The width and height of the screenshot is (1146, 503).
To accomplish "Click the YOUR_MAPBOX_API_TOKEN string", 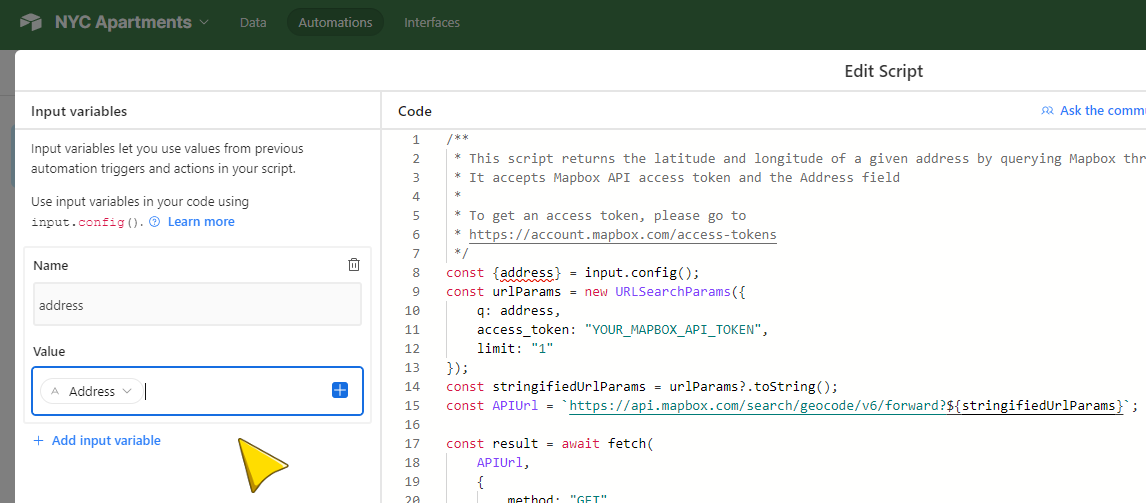I will click(x=673, y=330).
